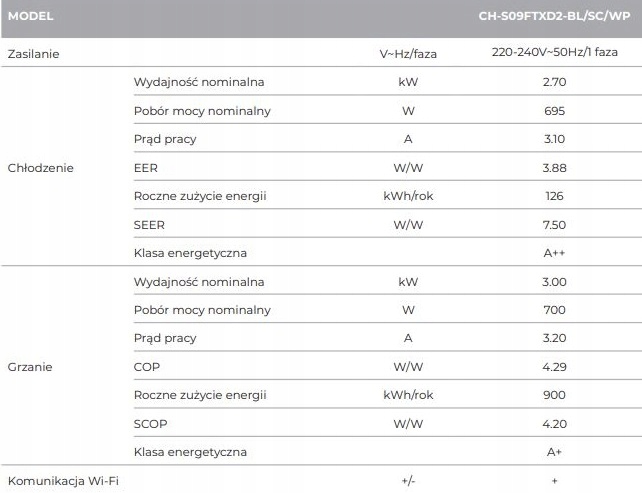Click the V~Hz/faza unit cell
The height and width of the screenshot is (493, 642).
point(408,53)
